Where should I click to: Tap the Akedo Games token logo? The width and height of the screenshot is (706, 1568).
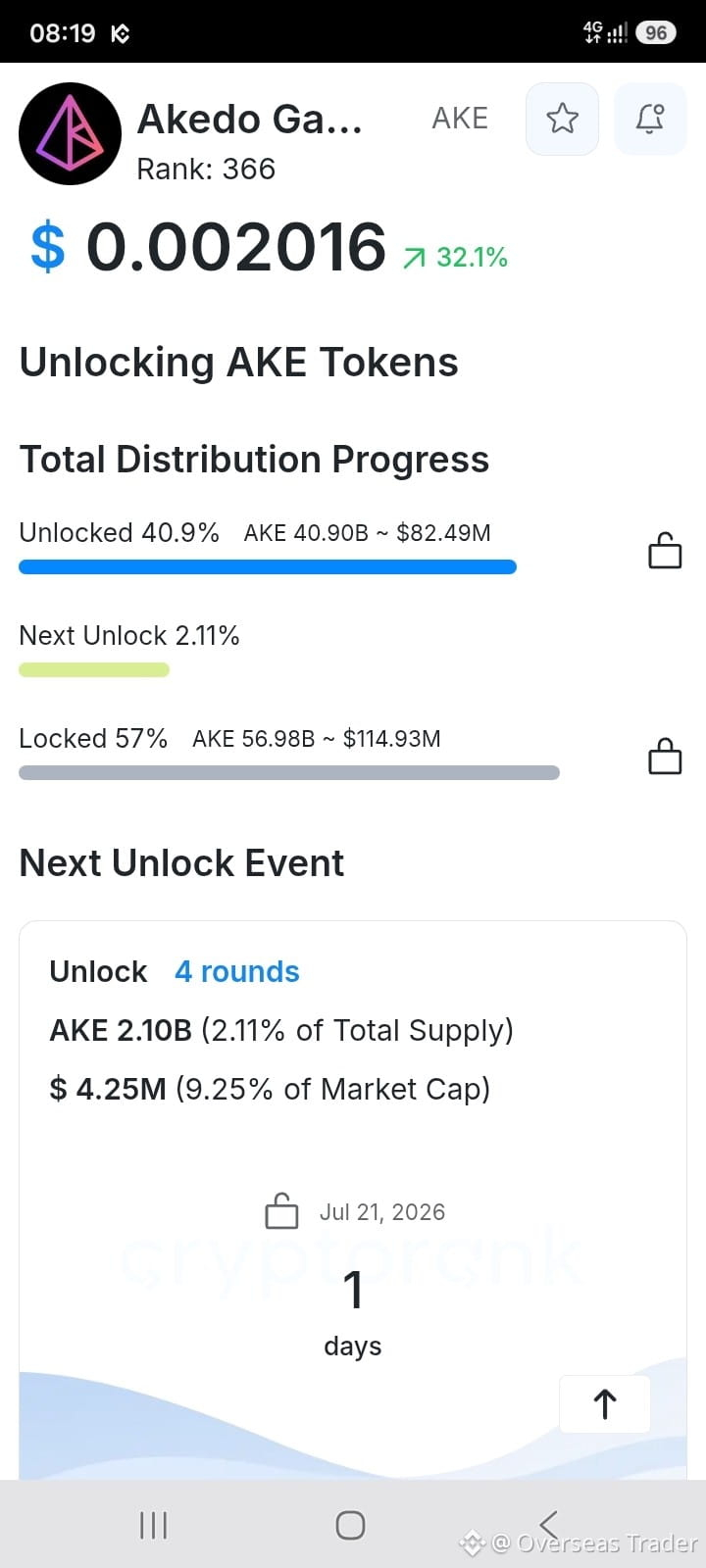(70, 134)
